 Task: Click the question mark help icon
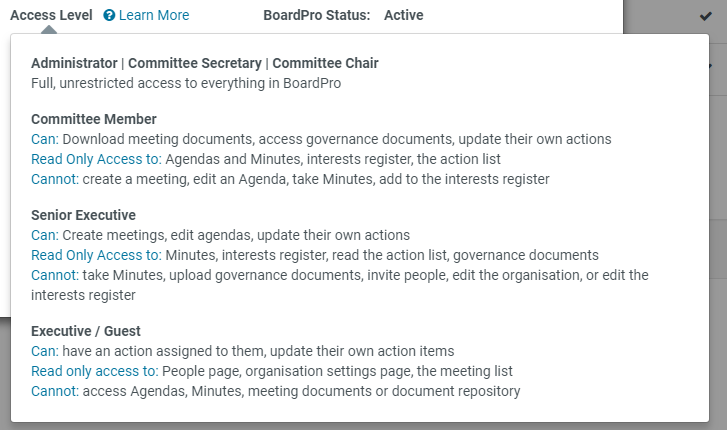109,15
